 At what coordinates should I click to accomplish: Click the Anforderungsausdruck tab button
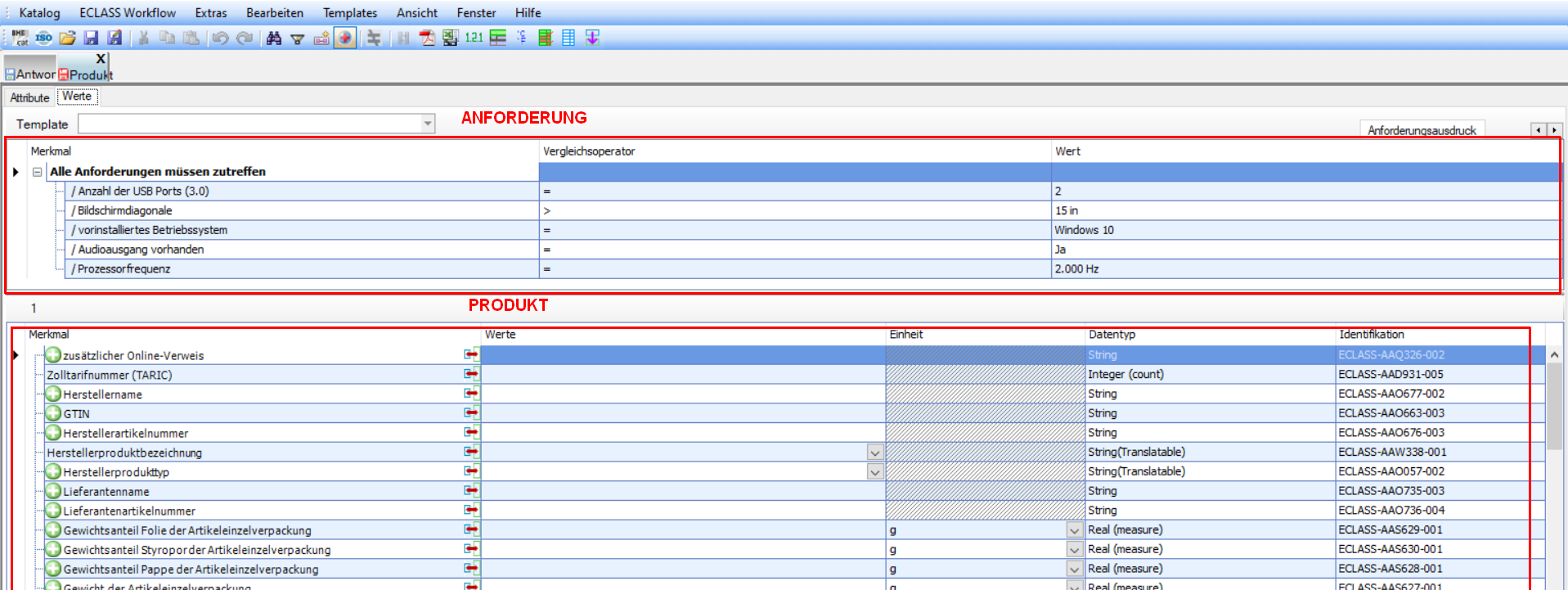[1421, 130]
